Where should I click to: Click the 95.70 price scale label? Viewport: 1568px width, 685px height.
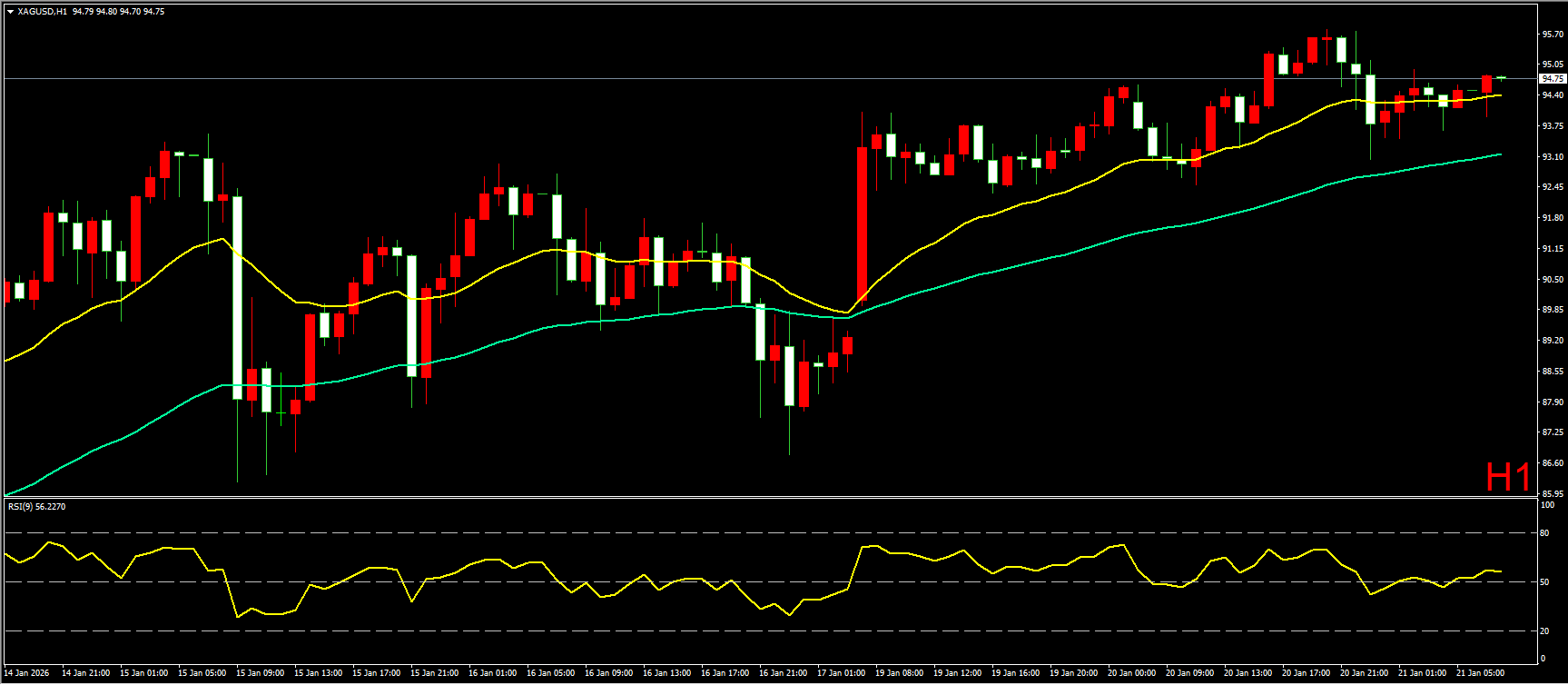pyautogui.click(x=1553, y=35)
